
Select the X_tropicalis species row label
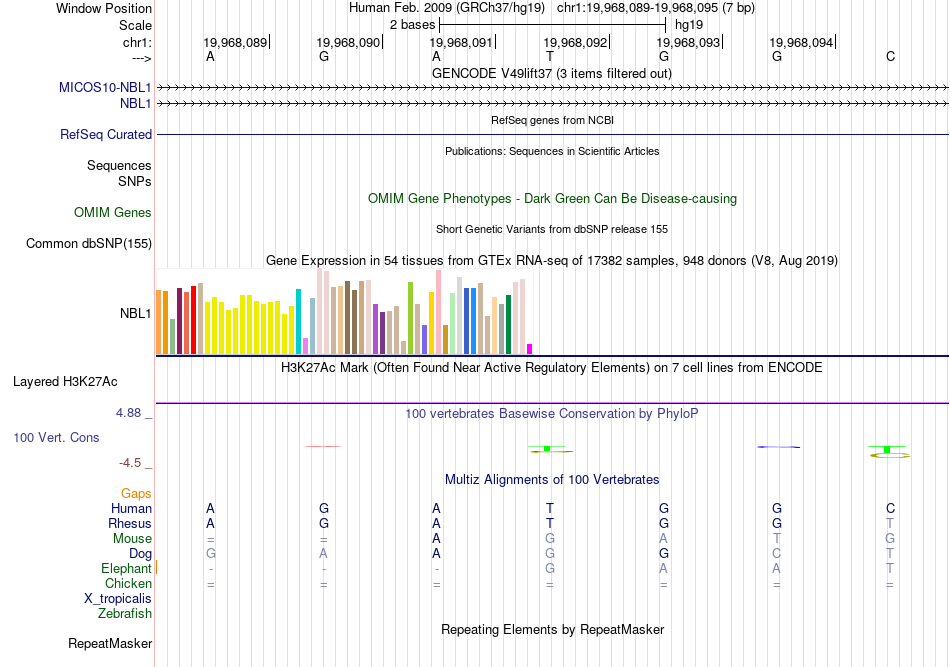(x=118, y=599)
